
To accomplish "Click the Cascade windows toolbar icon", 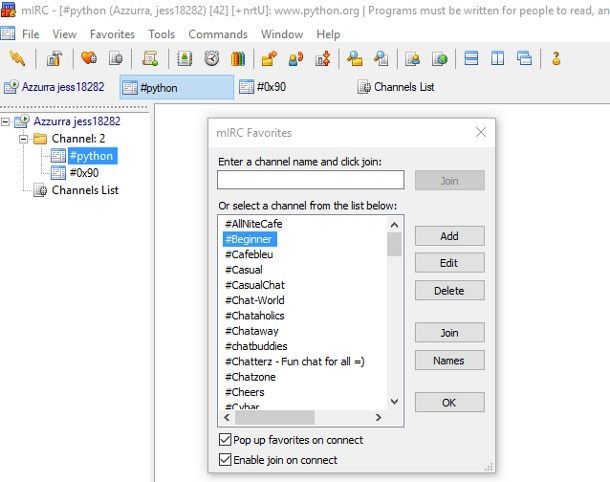I will (x=524, y=59).
